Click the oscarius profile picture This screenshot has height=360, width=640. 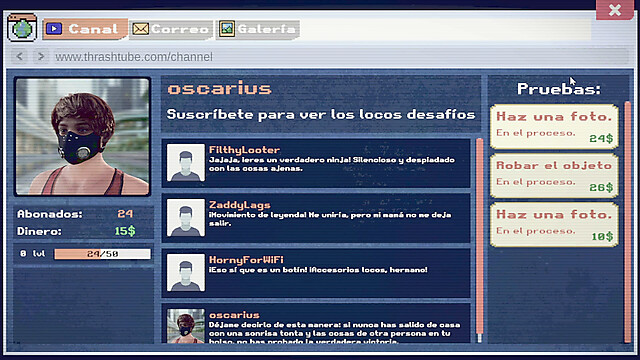82,137
